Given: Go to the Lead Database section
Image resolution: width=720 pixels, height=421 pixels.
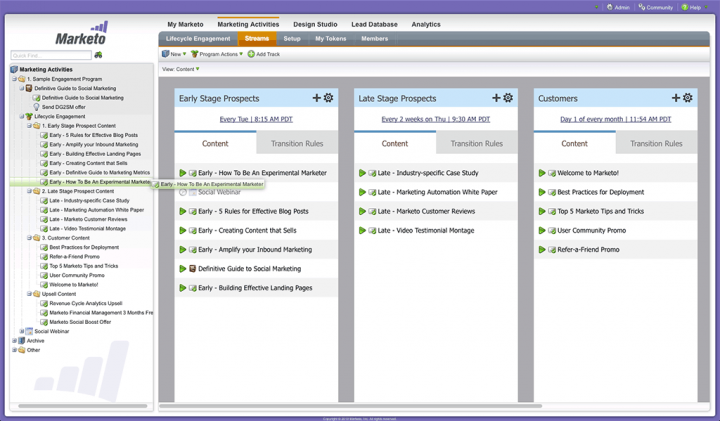Looking at the screenshot, I should [x=374, y=24].
